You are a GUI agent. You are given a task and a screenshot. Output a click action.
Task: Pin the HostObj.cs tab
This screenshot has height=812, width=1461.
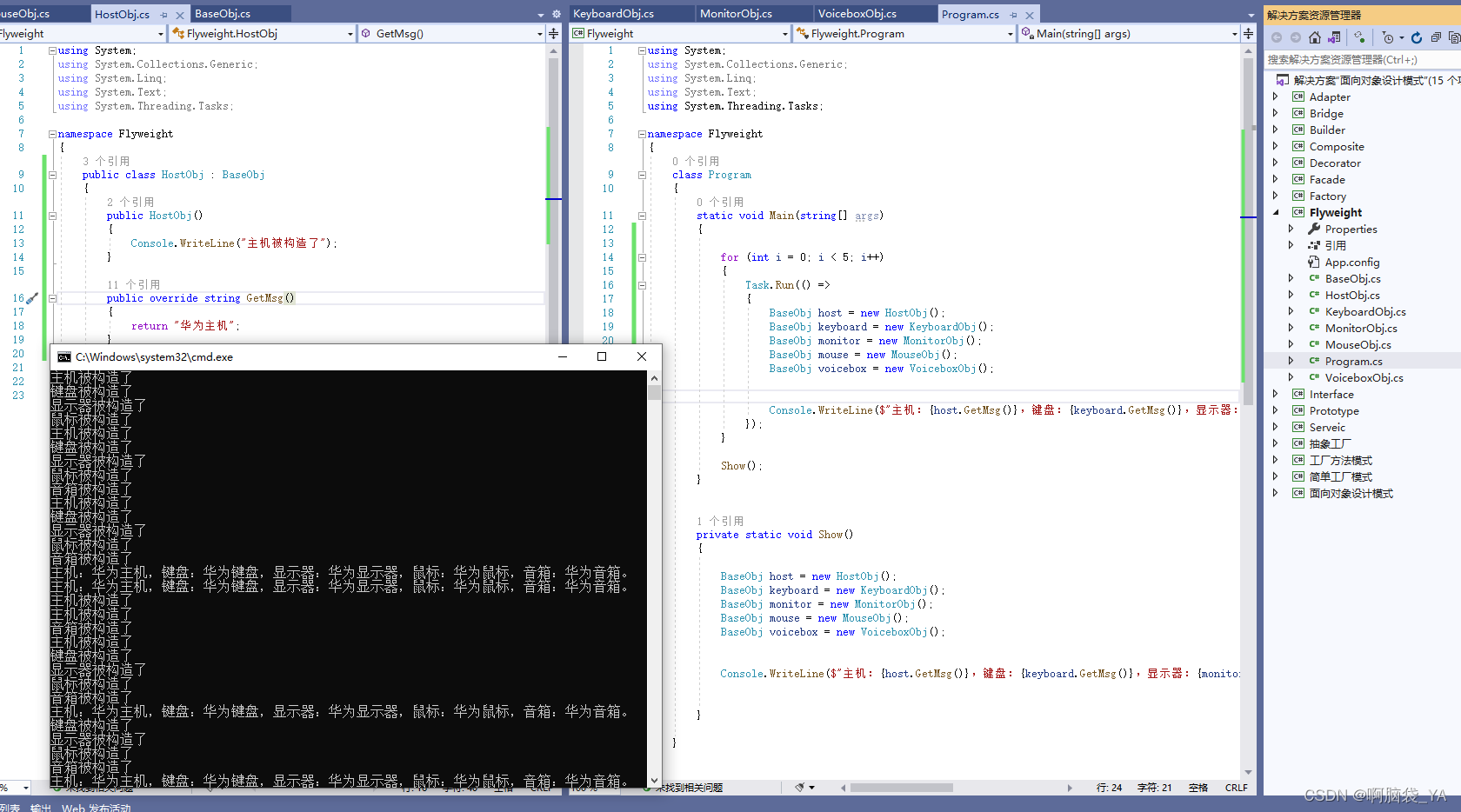(163, 15)
